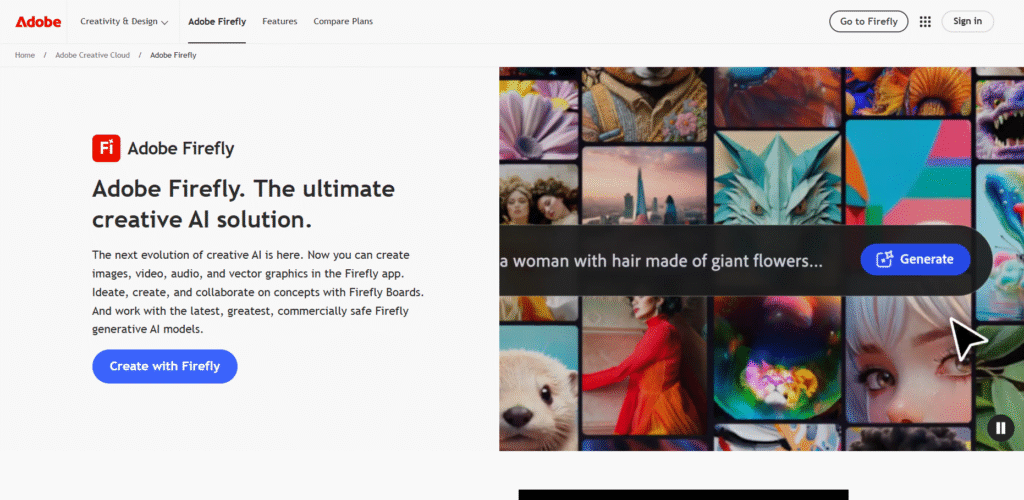
Task: Click the Adobe Creative Cloud breadcrumb
Action: 92,55
